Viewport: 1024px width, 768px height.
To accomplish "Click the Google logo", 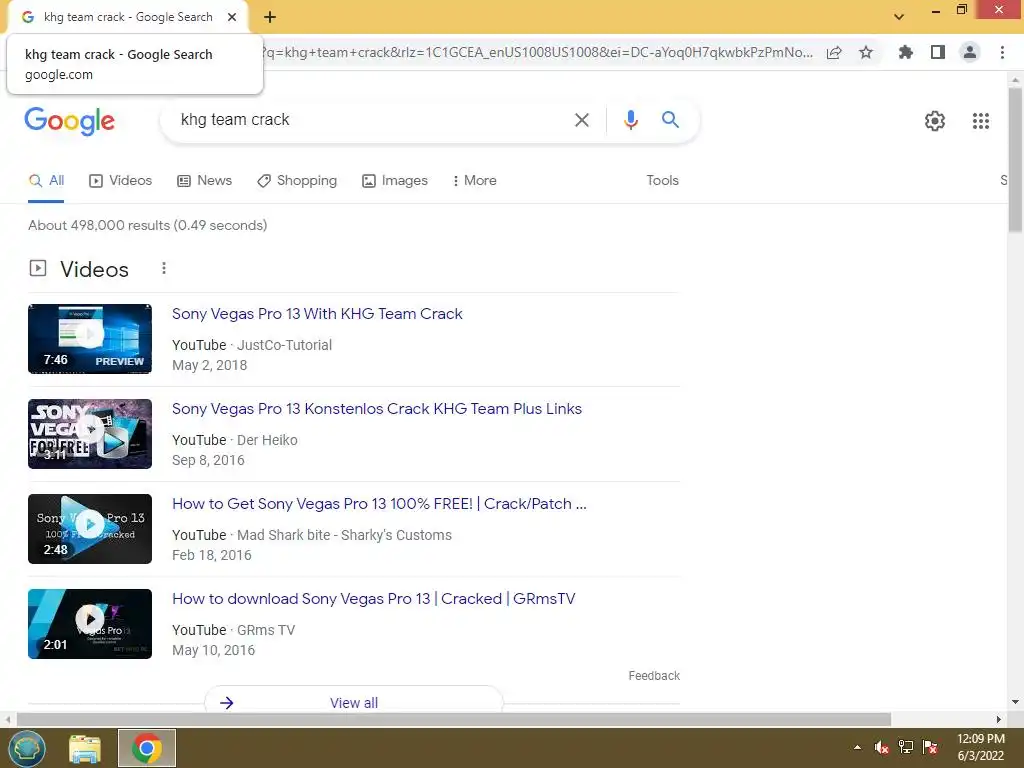I will point(69,121).
